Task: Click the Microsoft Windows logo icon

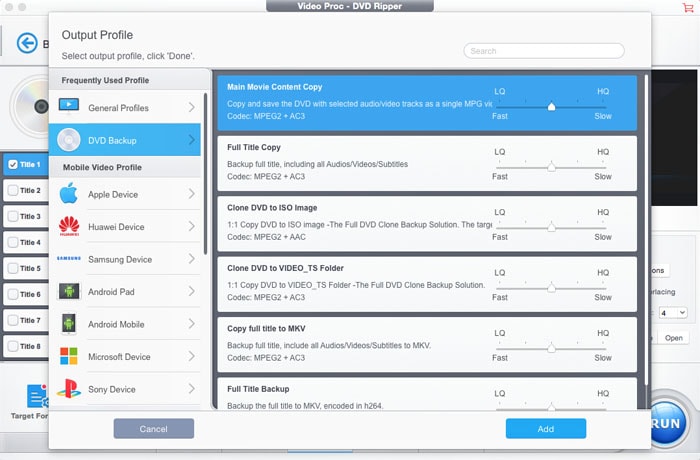Action: click(69, 356)
